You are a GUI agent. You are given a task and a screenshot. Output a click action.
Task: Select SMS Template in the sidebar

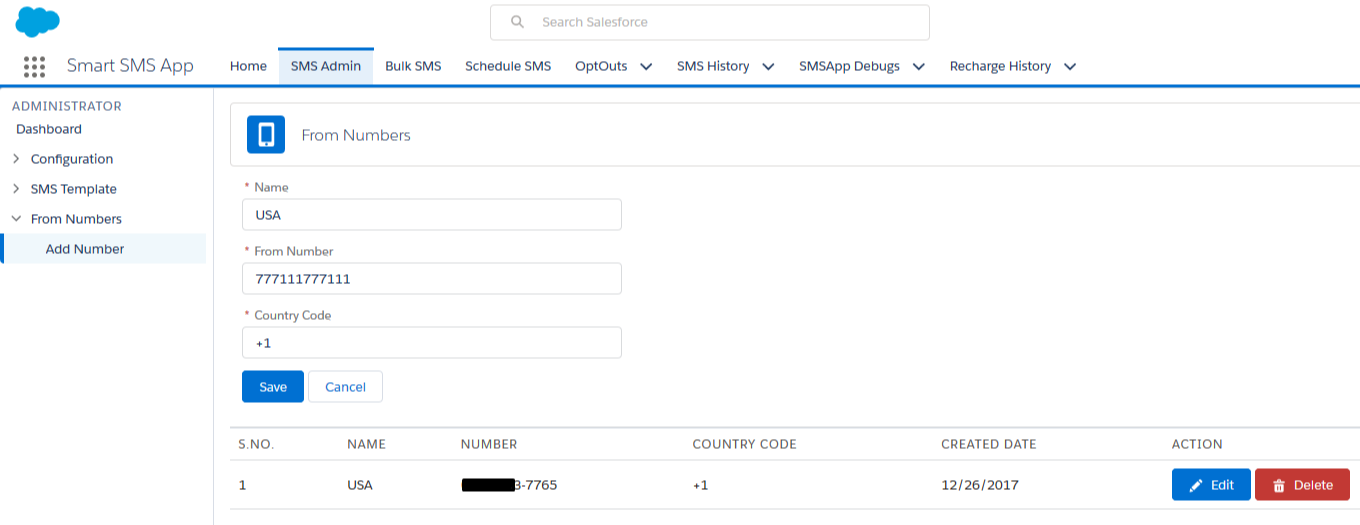click(x=74, y=189)
